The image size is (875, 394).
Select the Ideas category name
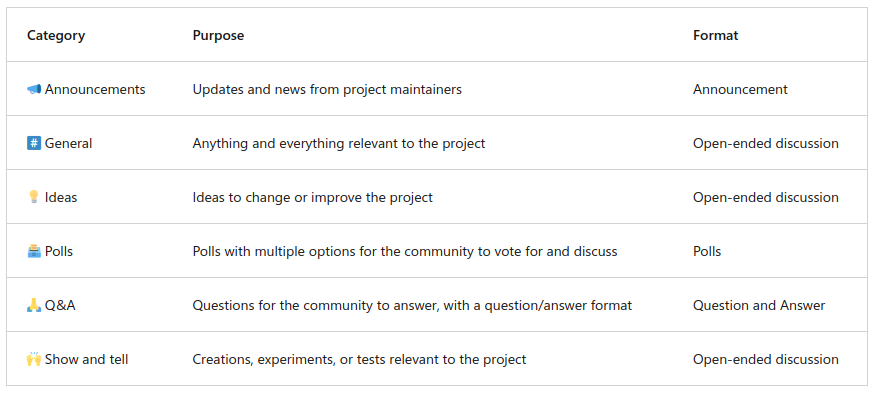(61, 198)
